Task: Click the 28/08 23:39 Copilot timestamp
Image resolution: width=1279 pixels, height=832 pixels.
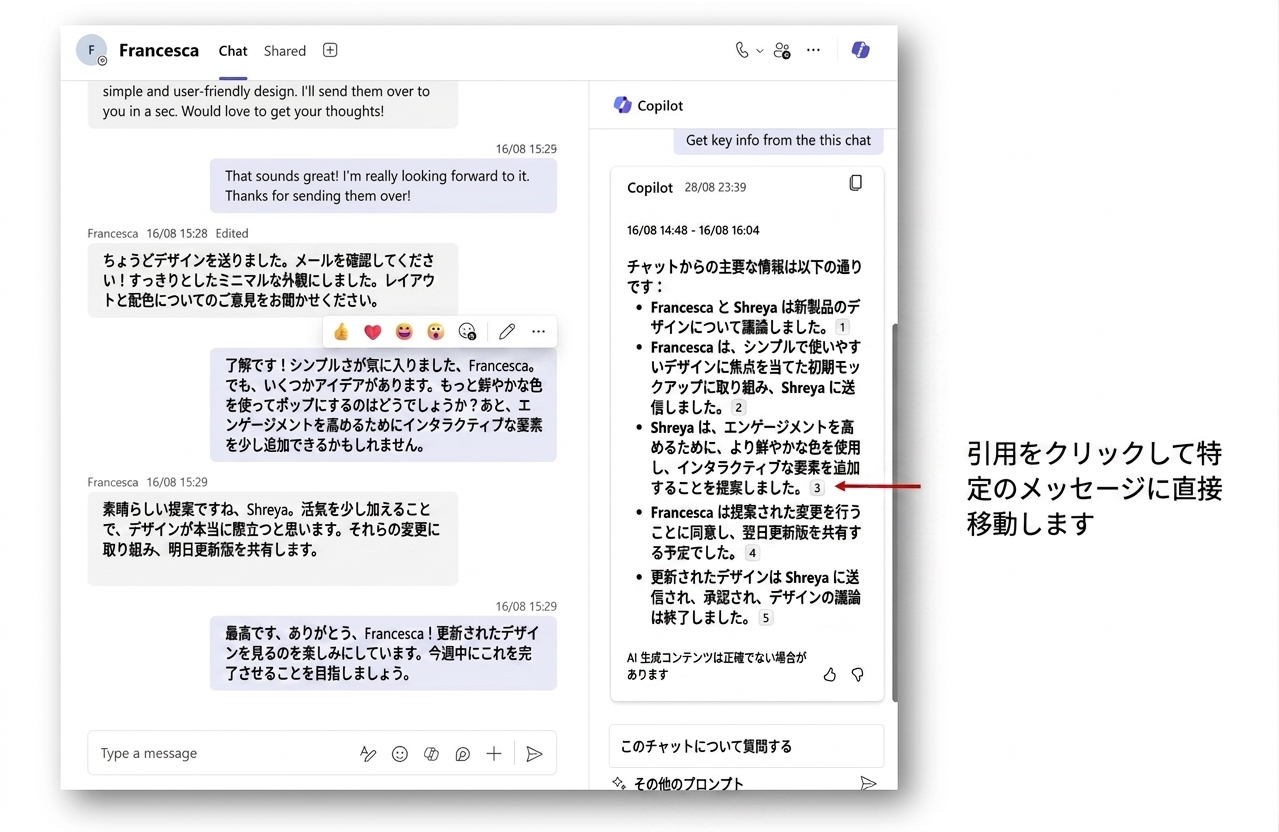Action: point(715,187)
